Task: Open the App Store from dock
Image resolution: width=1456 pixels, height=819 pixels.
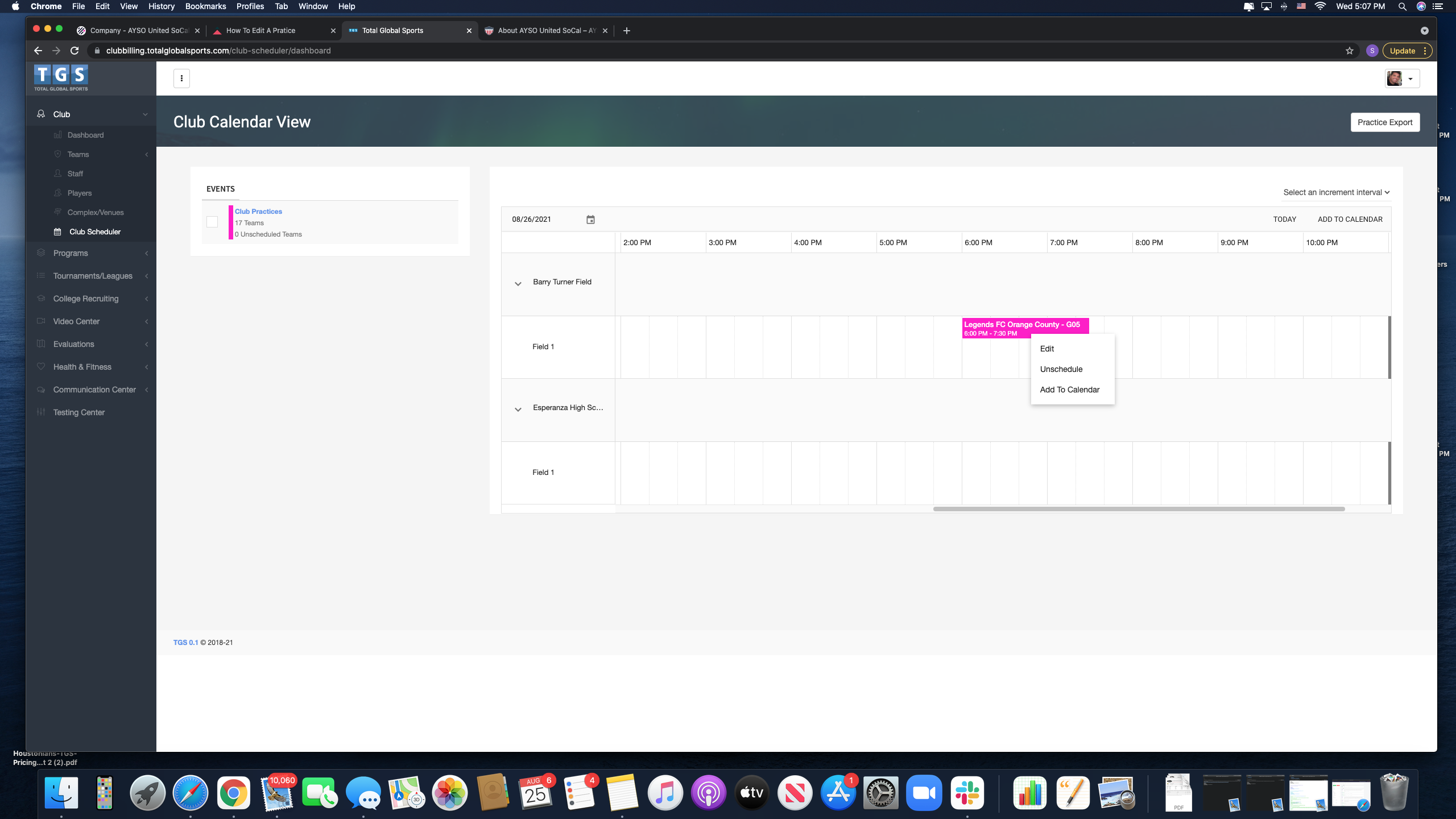Action: (838, 793)
